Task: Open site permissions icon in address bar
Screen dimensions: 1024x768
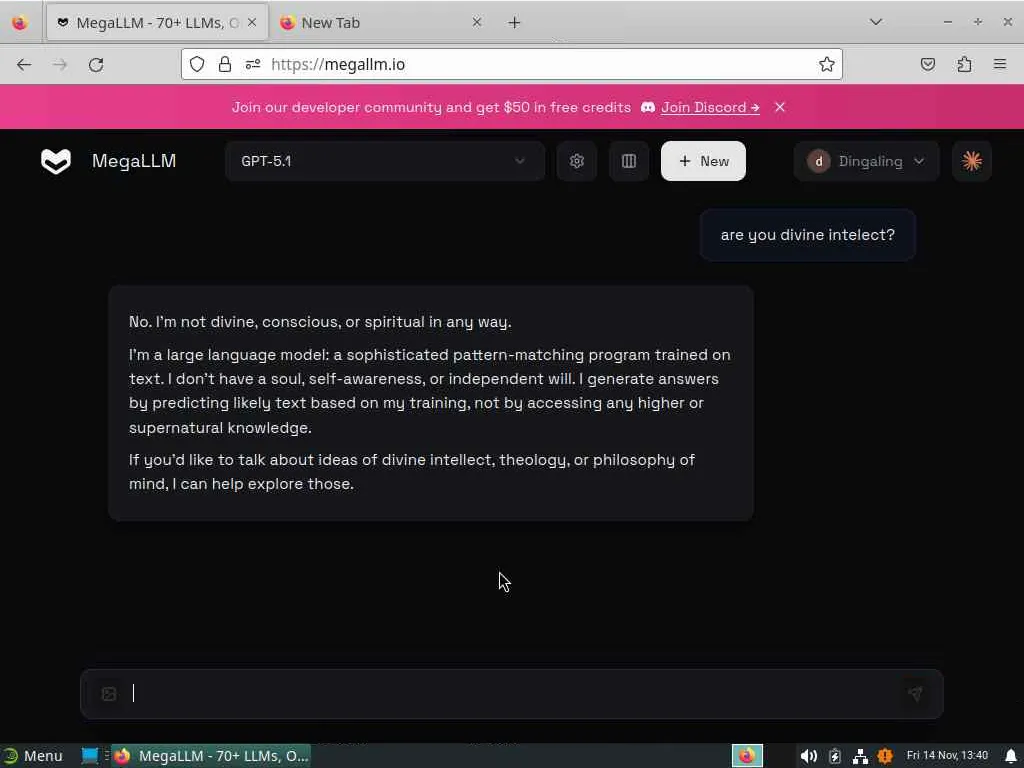Action: [x=253, y=64]
